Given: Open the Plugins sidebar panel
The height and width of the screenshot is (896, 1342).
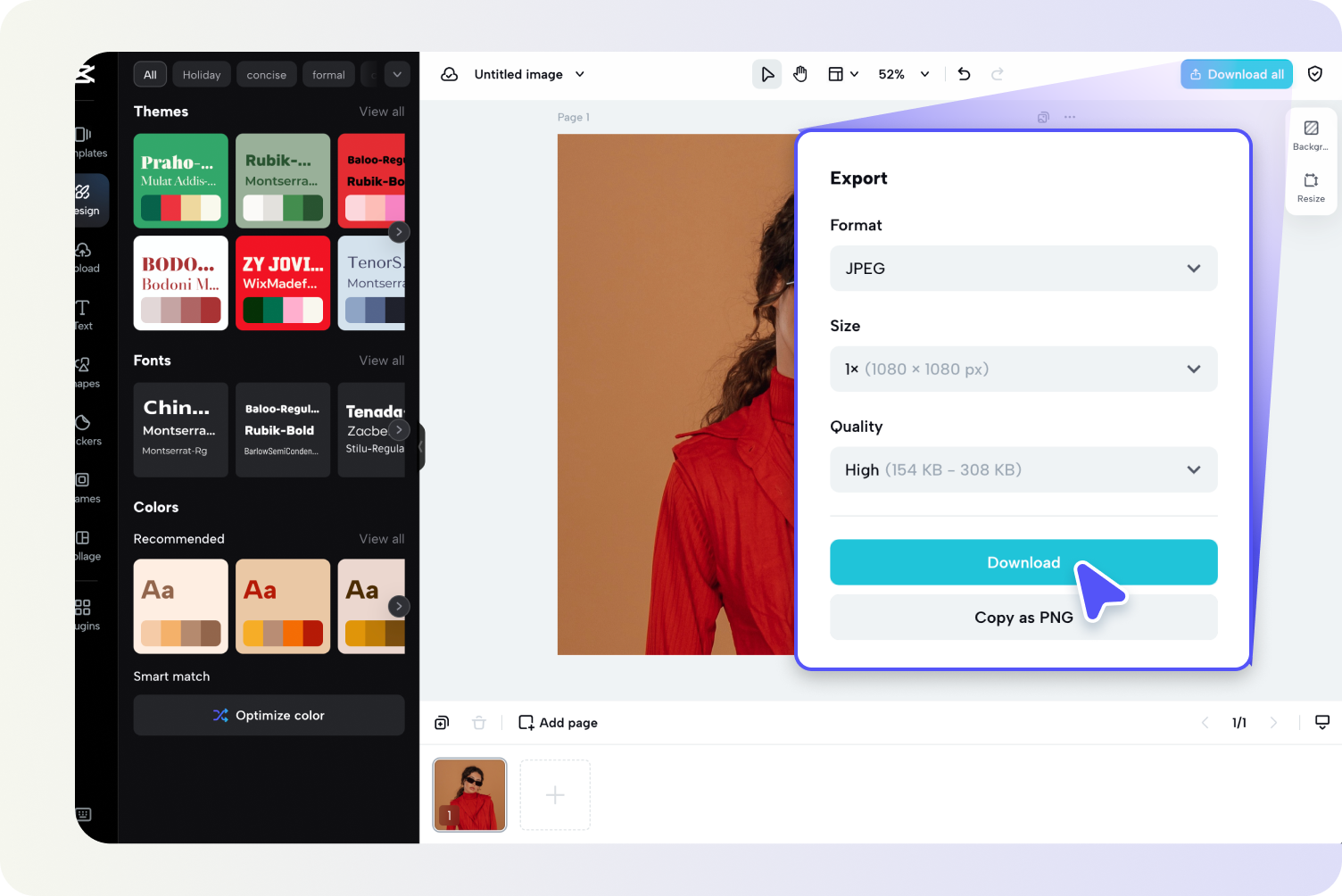Looking at the screenshot, I should point(87,615).
